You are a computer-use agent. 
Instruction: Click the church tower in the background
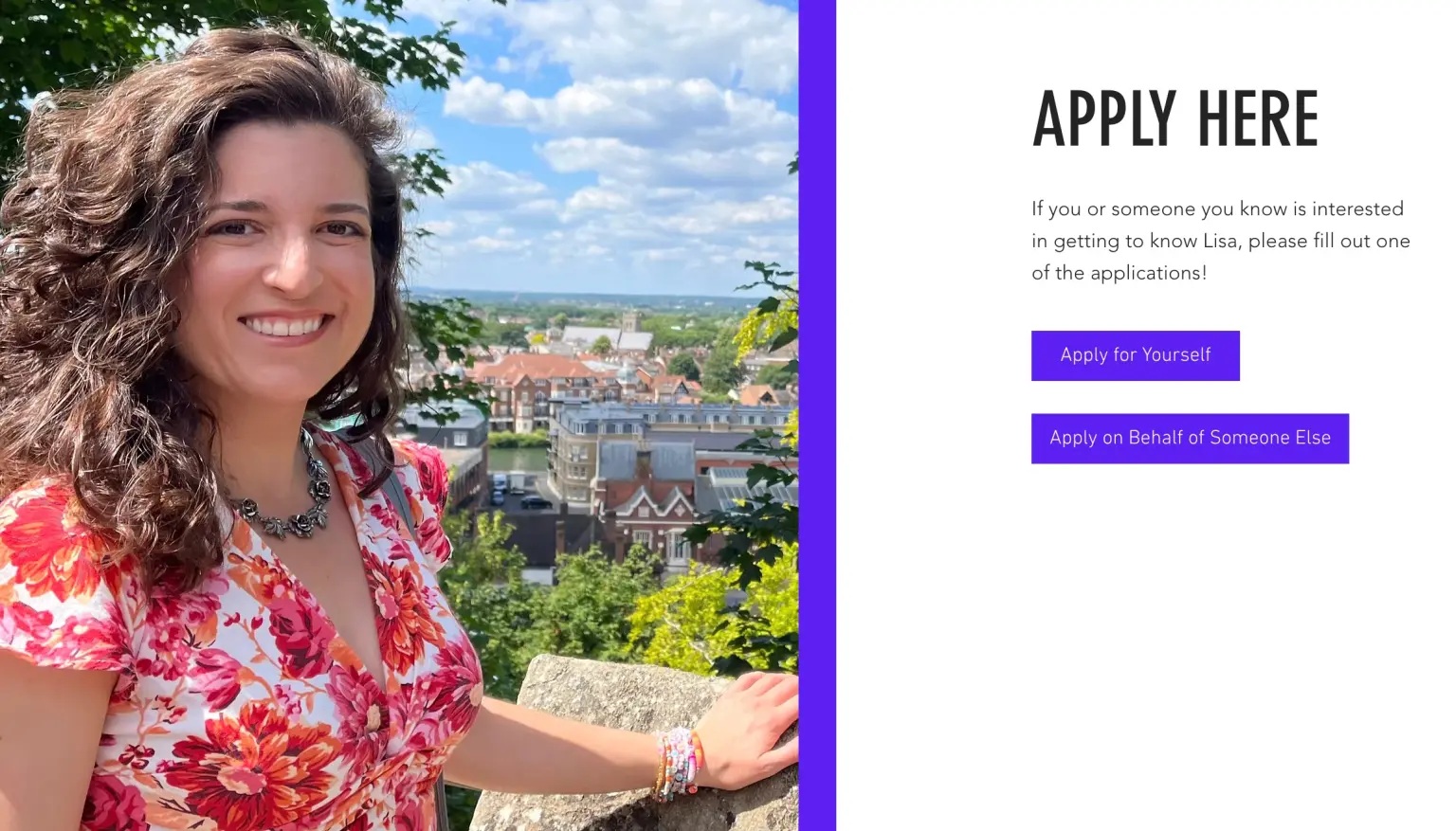(630, 320)
